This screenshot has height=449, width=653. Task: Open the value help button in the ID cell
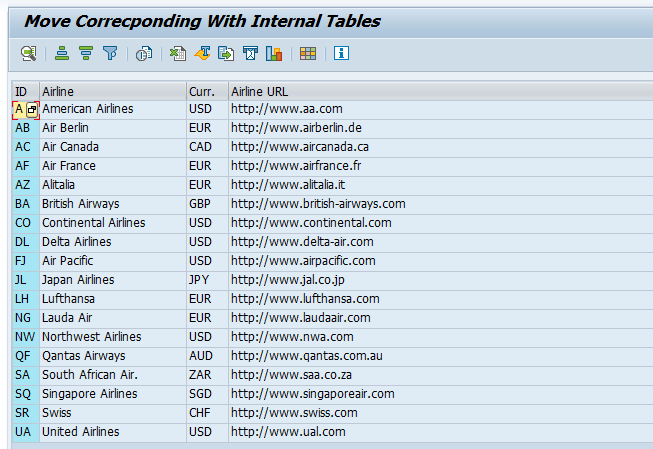(32, 109)
